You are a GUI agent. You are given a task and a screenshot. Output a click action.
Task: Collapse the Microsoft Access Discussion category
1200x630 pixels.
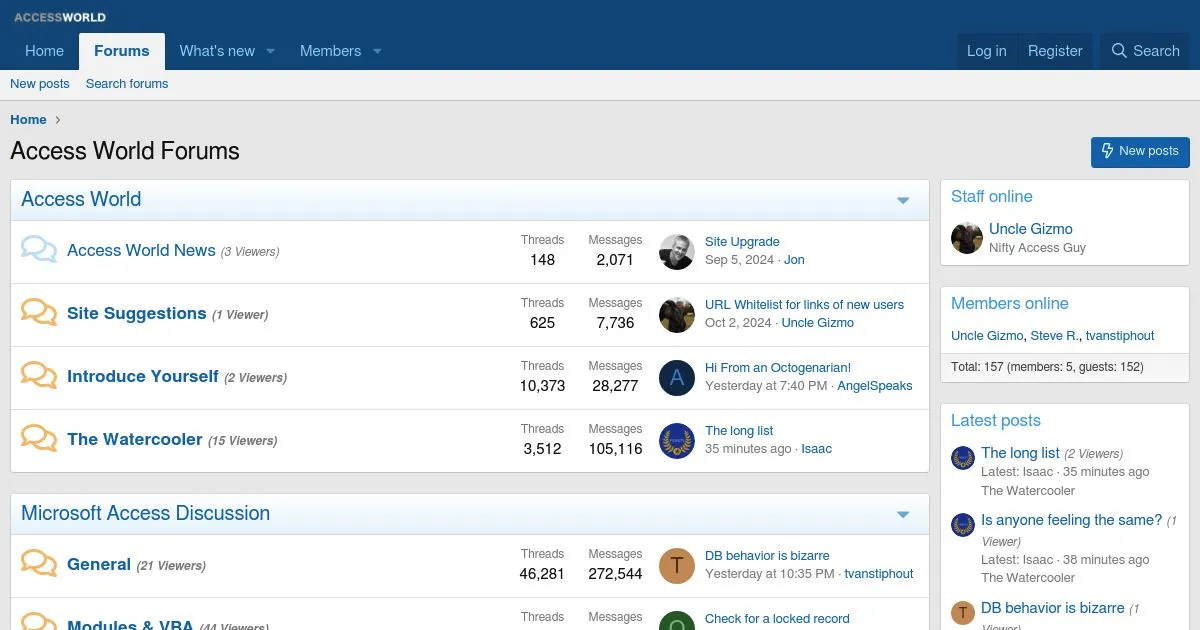[x=903, y=515]
